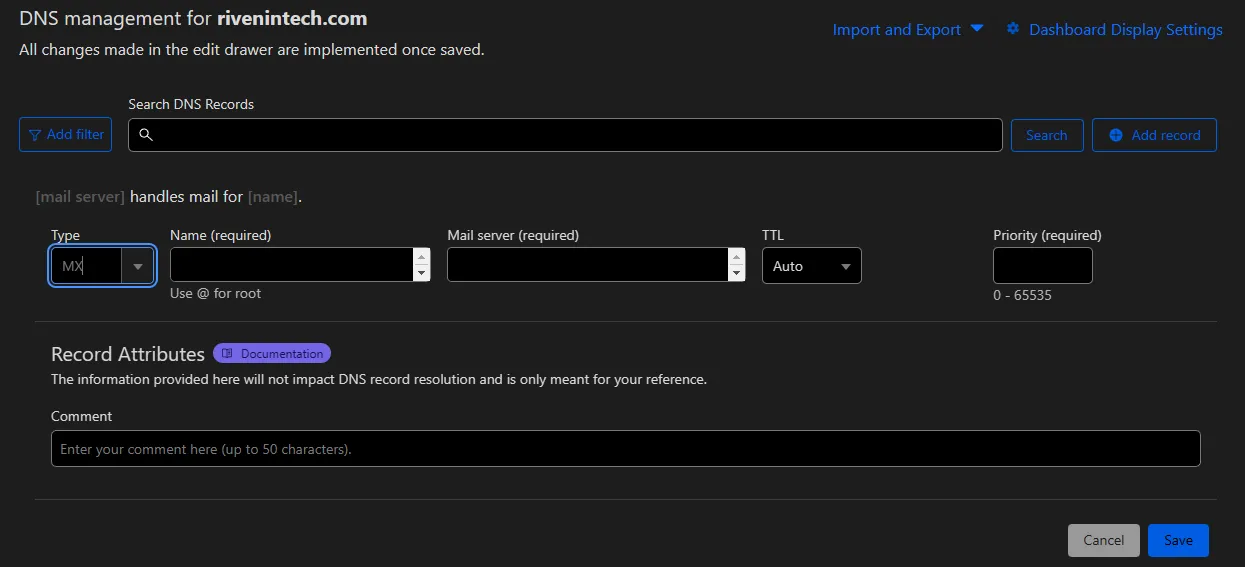Image resolution: width=1245 pixels, height=567 pixels.
Task: Focus the Search DNS Records field
Action: pos(565,135)
